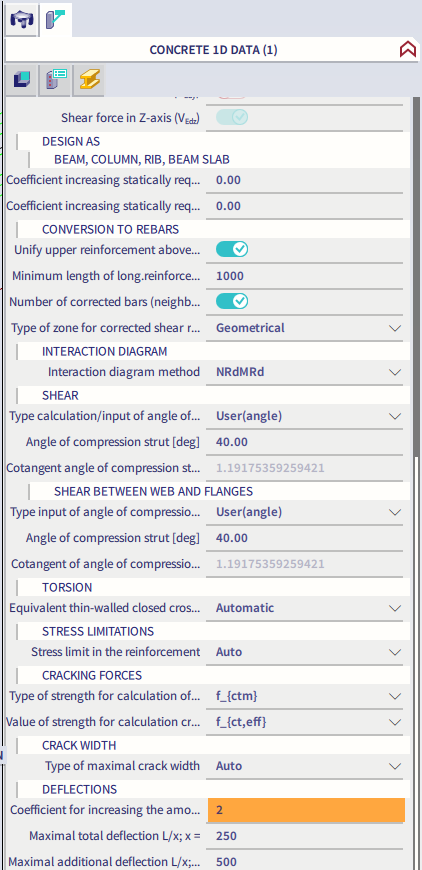Viewport: 422px width, 870px height.
Task: Collapse the DEFLECTIONS section header
Action: click(79, 789)
